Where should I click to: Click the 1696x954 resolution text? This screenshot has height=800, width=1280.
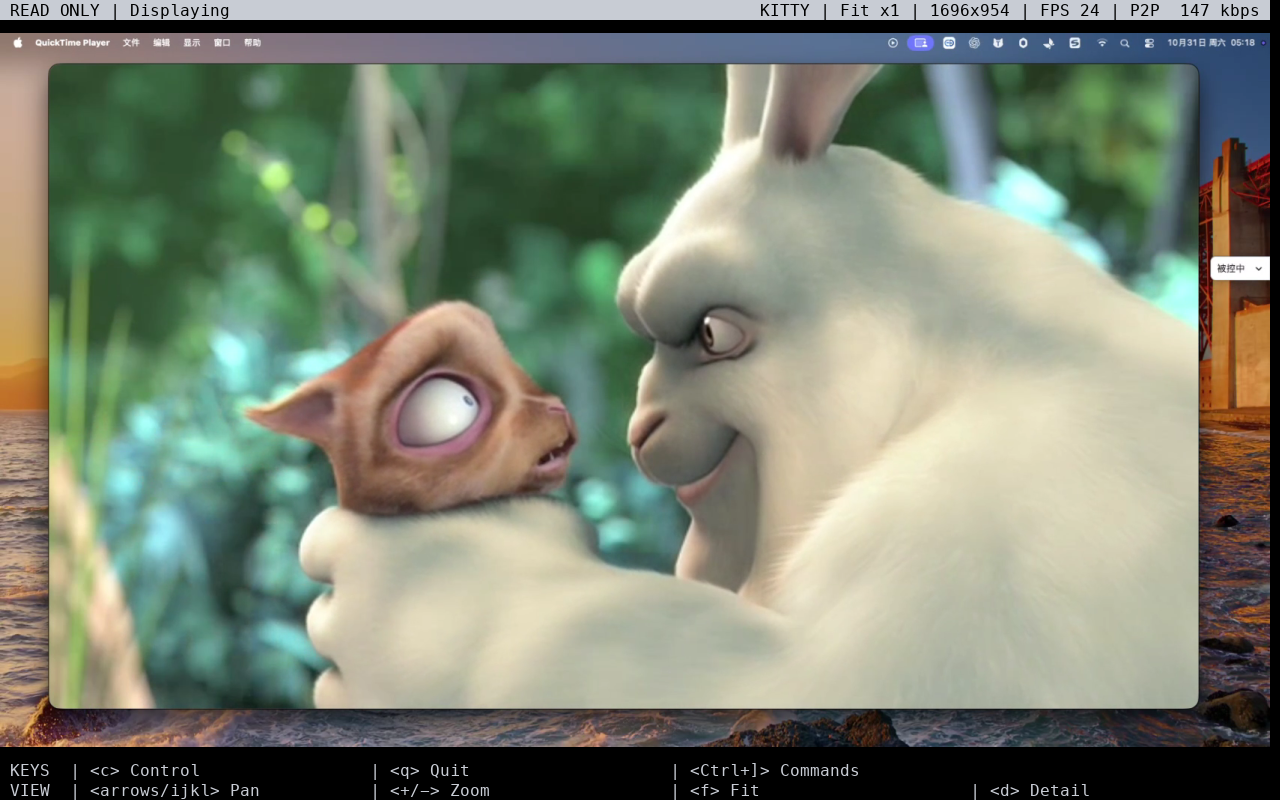point(970,10)
